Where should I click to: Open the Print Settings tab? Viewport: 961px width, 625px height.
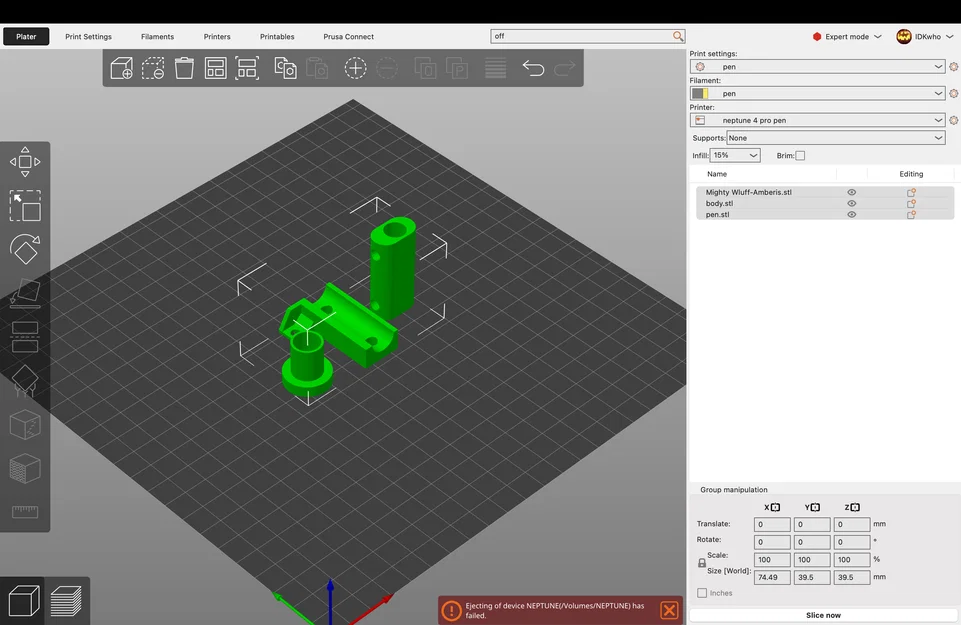(x=88, y=37)
